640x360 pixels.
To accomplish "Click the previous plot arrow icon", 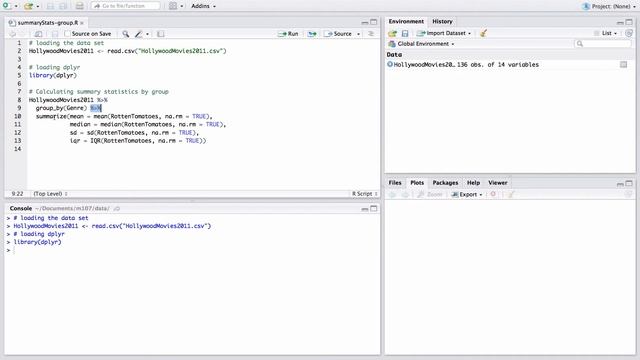I will 392,195.
